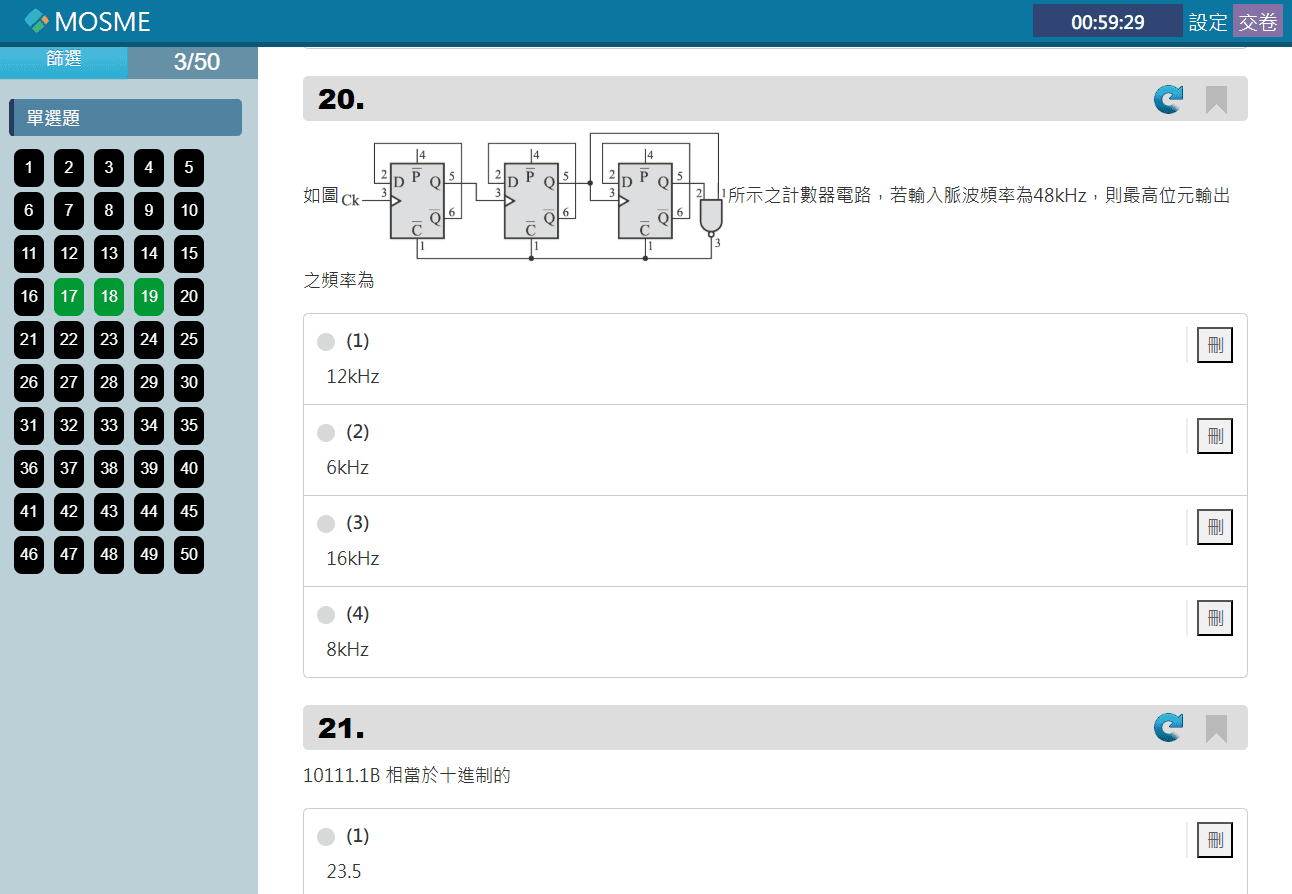Screen dimensions: 1292x894
Task: Click the MOSME logo
Action: click(88, 21)
